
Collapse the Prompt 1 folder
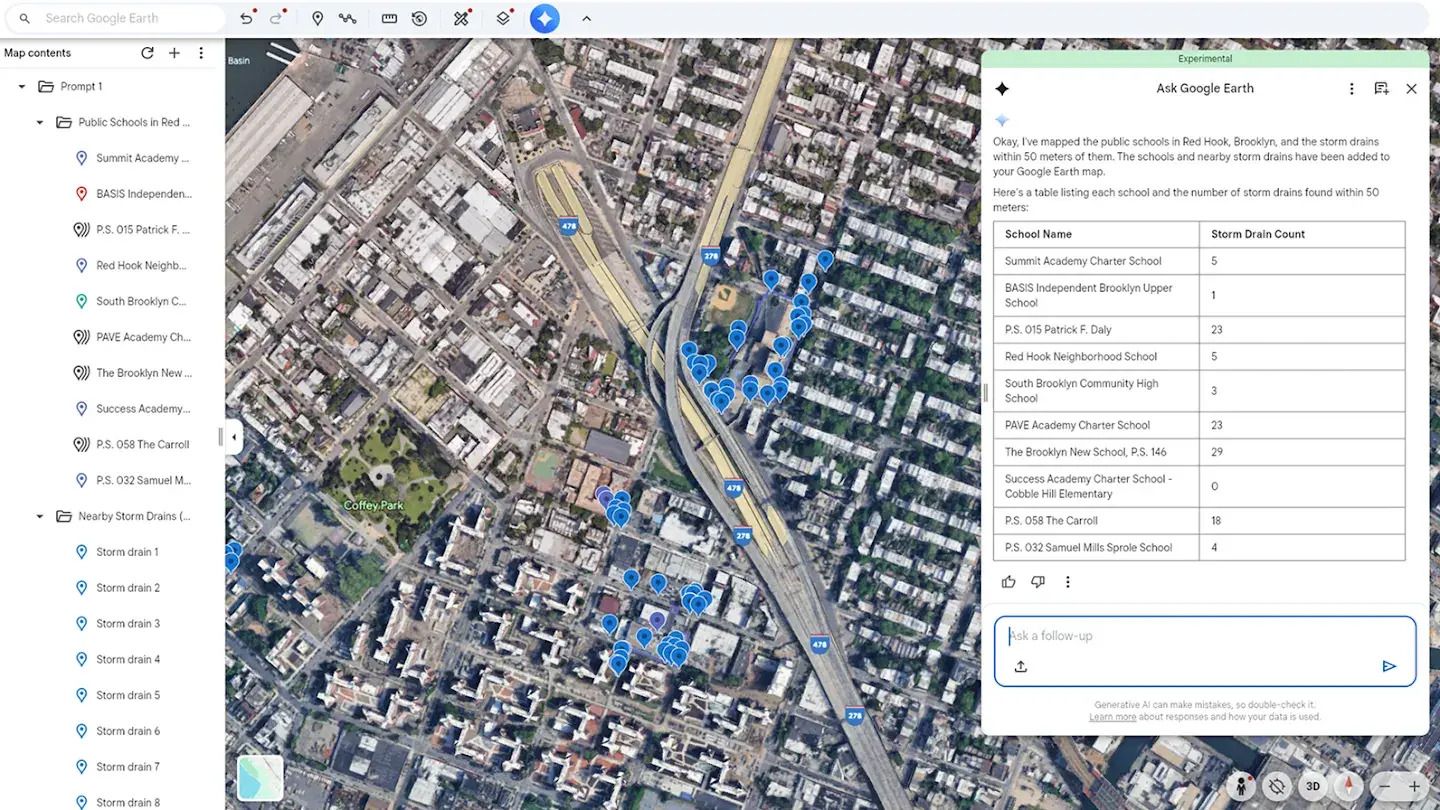[22, 87]
